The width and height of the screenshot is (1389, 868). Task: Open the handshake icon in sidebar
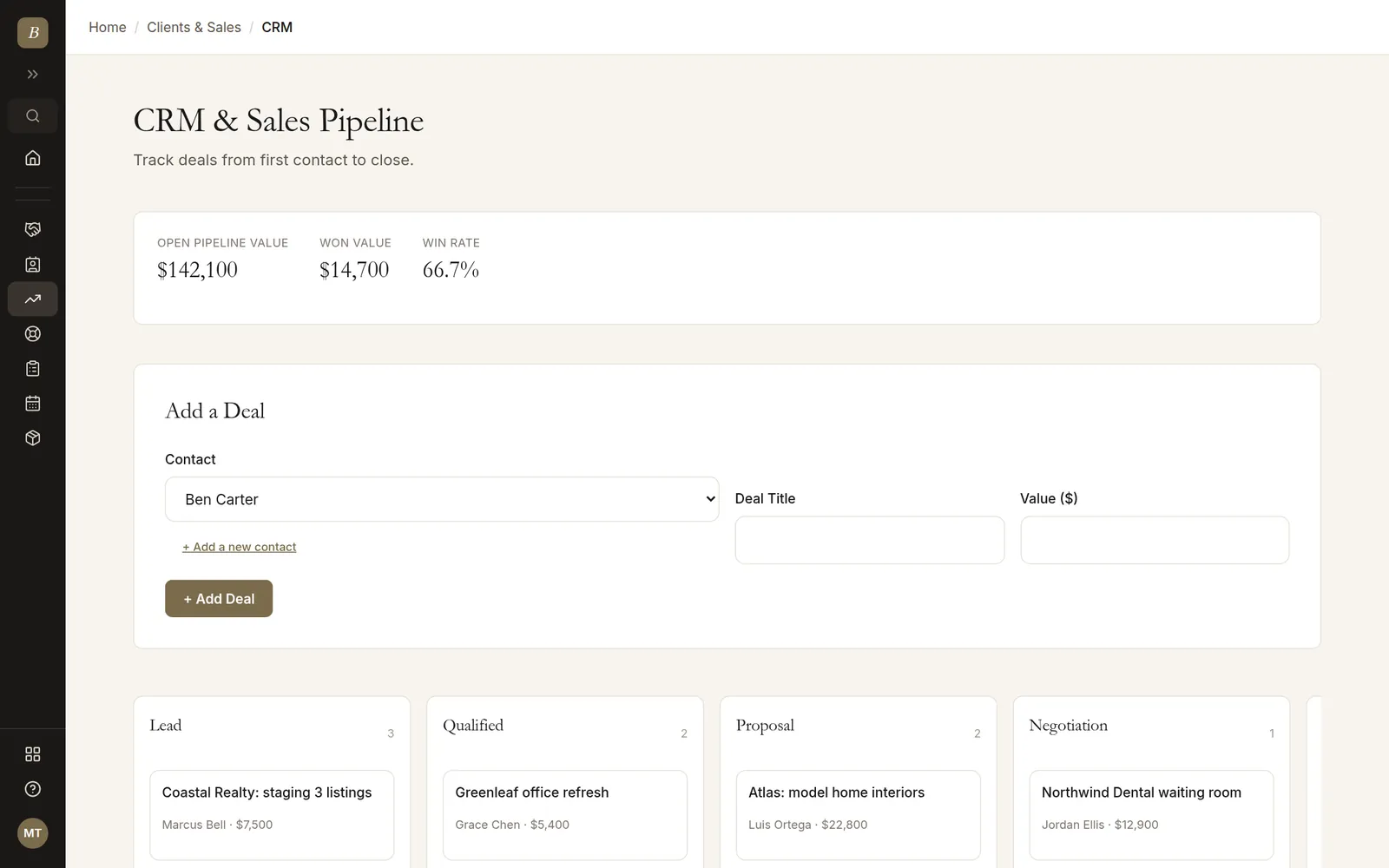tap(33, 229)
